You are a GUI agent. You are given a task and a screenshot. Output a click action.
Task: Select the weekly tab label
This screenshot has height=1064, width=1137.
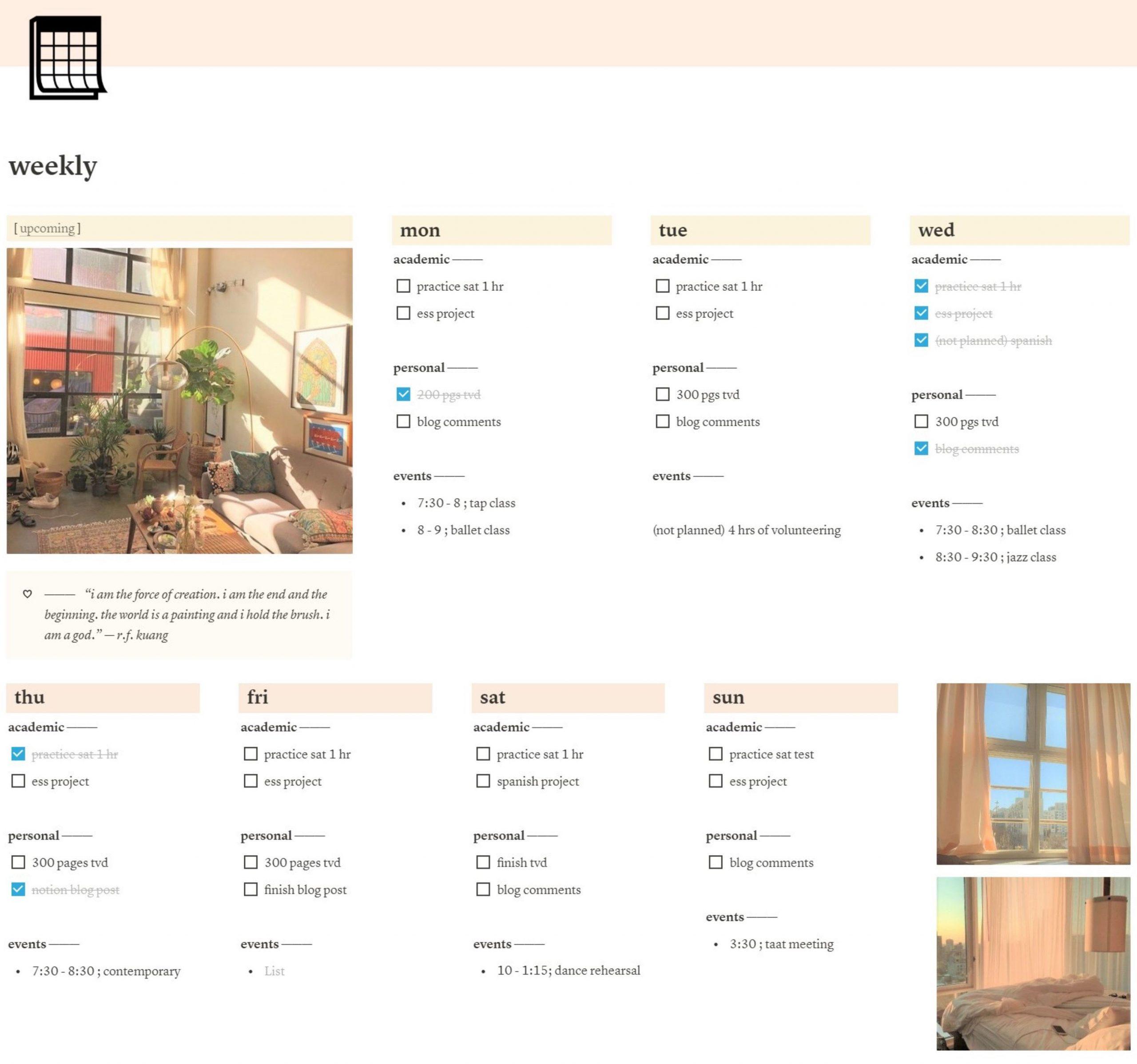(54, 165)
